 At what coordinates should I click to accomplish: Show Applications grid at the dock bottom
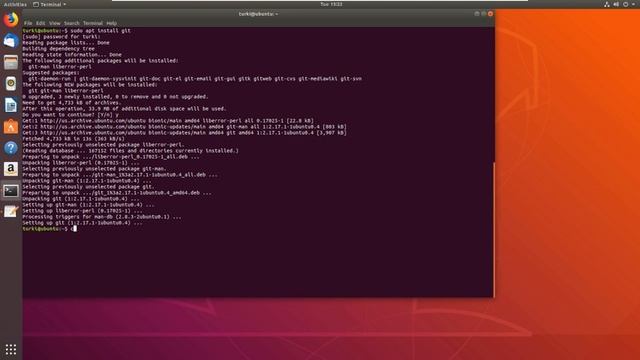click(11, 349)
